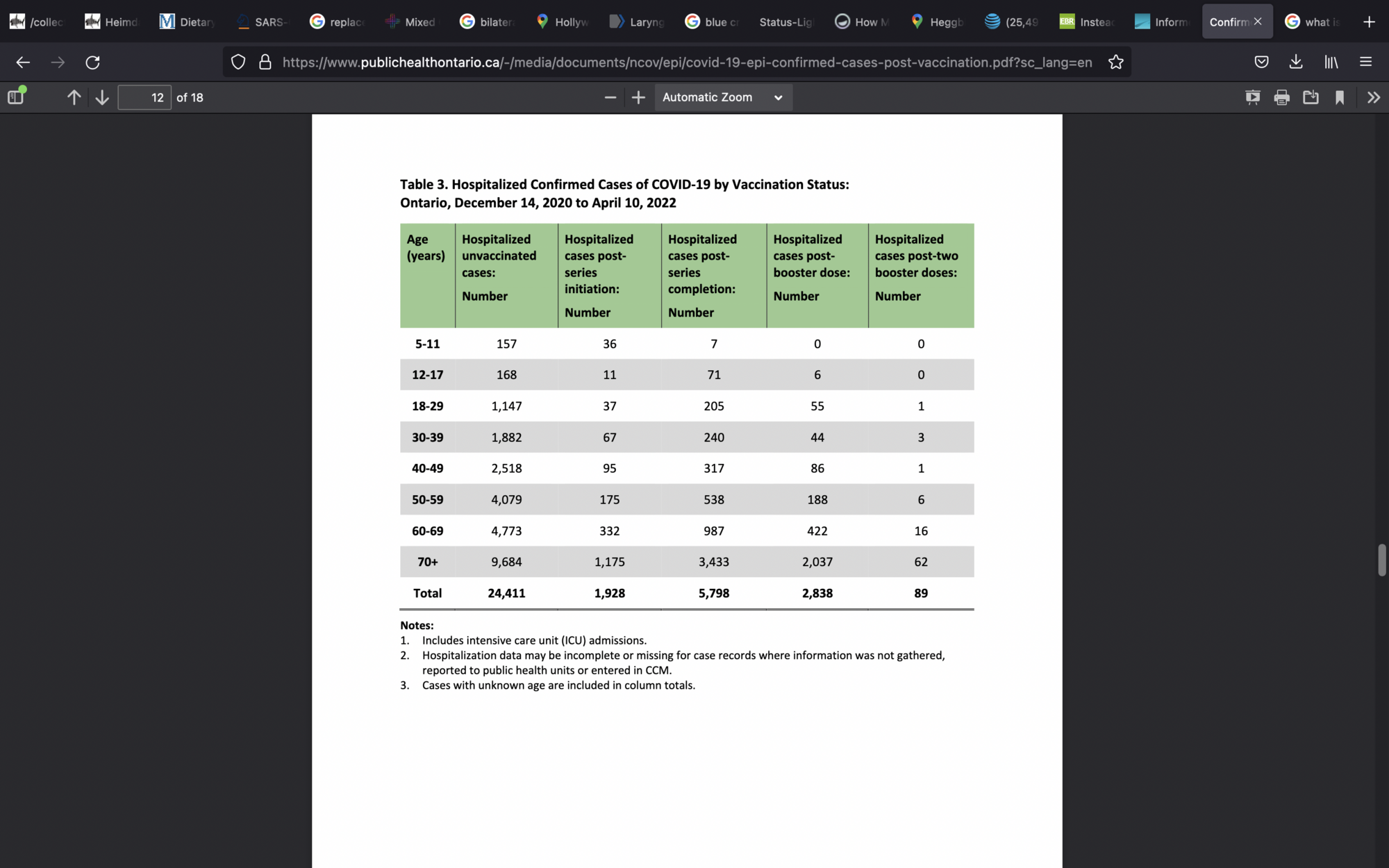Image resolution: width=1389 pixels, height=868 pixels.
Task: Switch to the Dietary tab
Action: pos(188,22)
